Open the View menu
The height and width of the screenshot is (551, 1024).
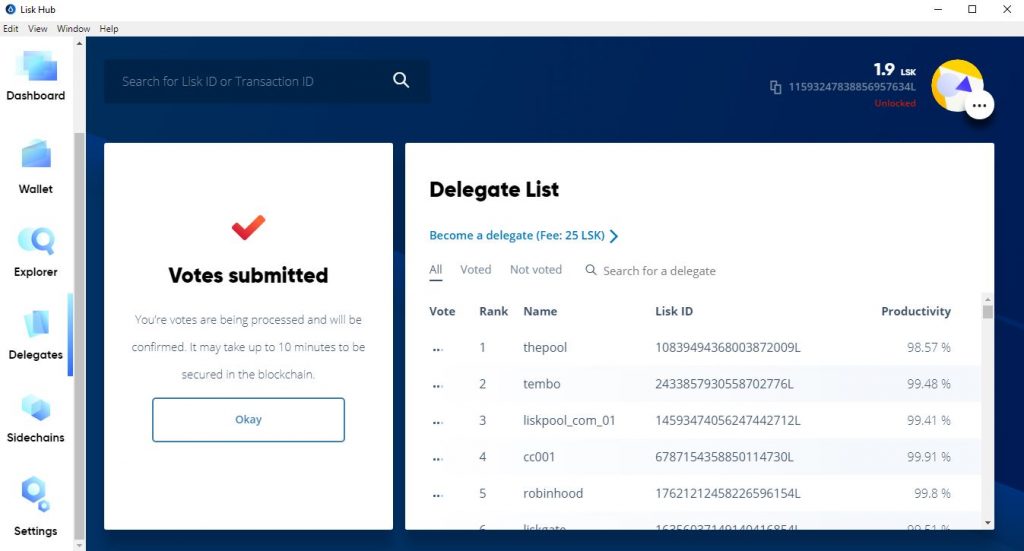(37, 29)
